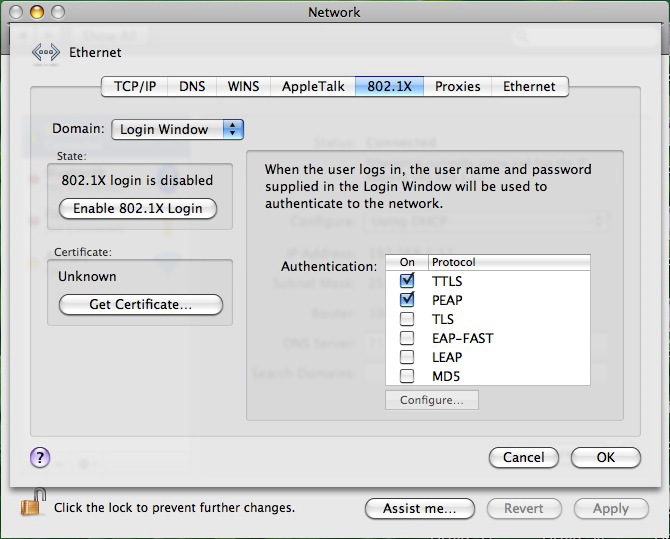Click the Protocol column header
The height and width of the screenshot is (539, 670).
pyautogui.click(x=509, y=262)
